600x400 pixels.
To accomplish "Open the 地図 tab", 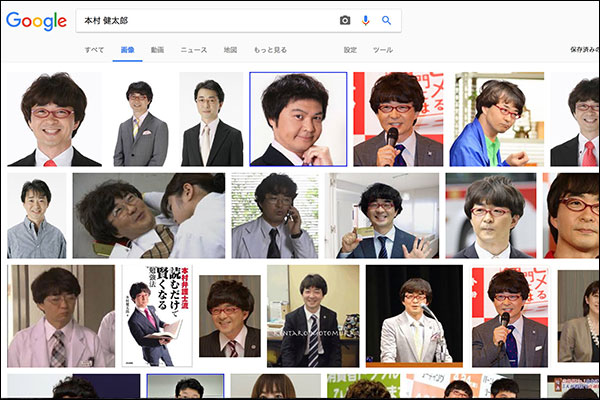I will pos(230,49).
